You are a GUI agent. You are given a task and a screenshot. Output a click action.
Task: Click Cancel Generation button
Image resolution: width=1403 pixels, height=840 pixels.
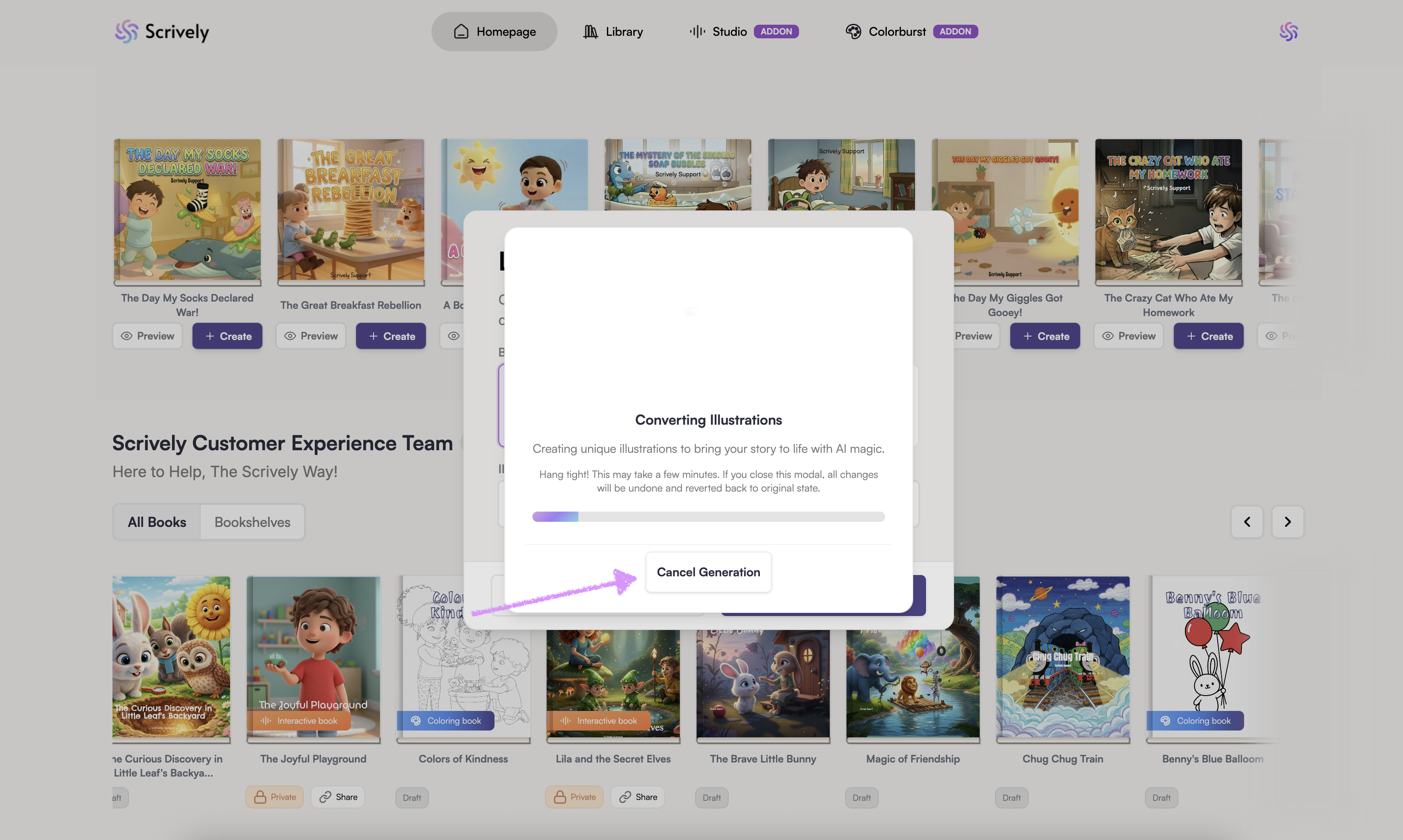pos(708,572)
